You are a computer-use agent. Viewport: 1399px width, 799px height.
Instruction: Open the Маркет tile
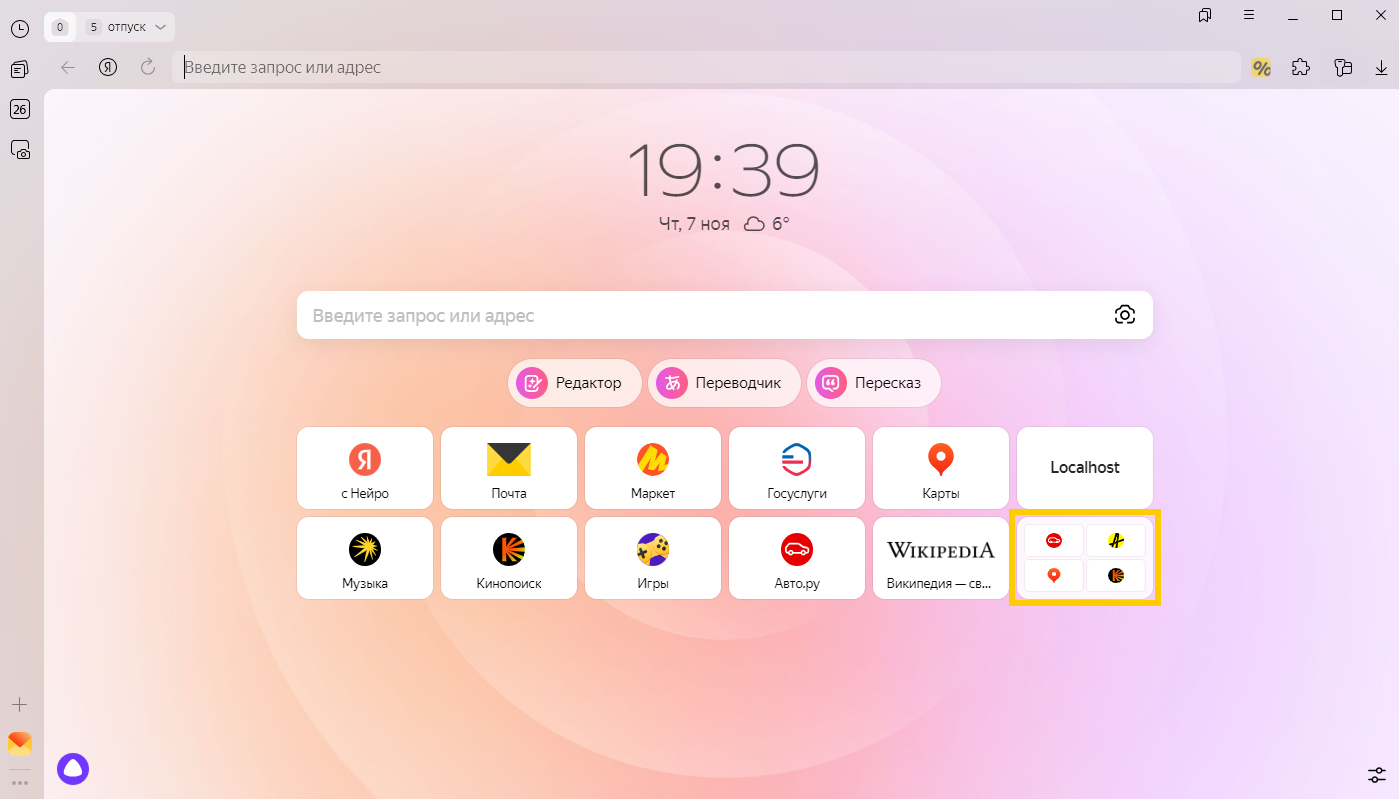tap(653, 468)
